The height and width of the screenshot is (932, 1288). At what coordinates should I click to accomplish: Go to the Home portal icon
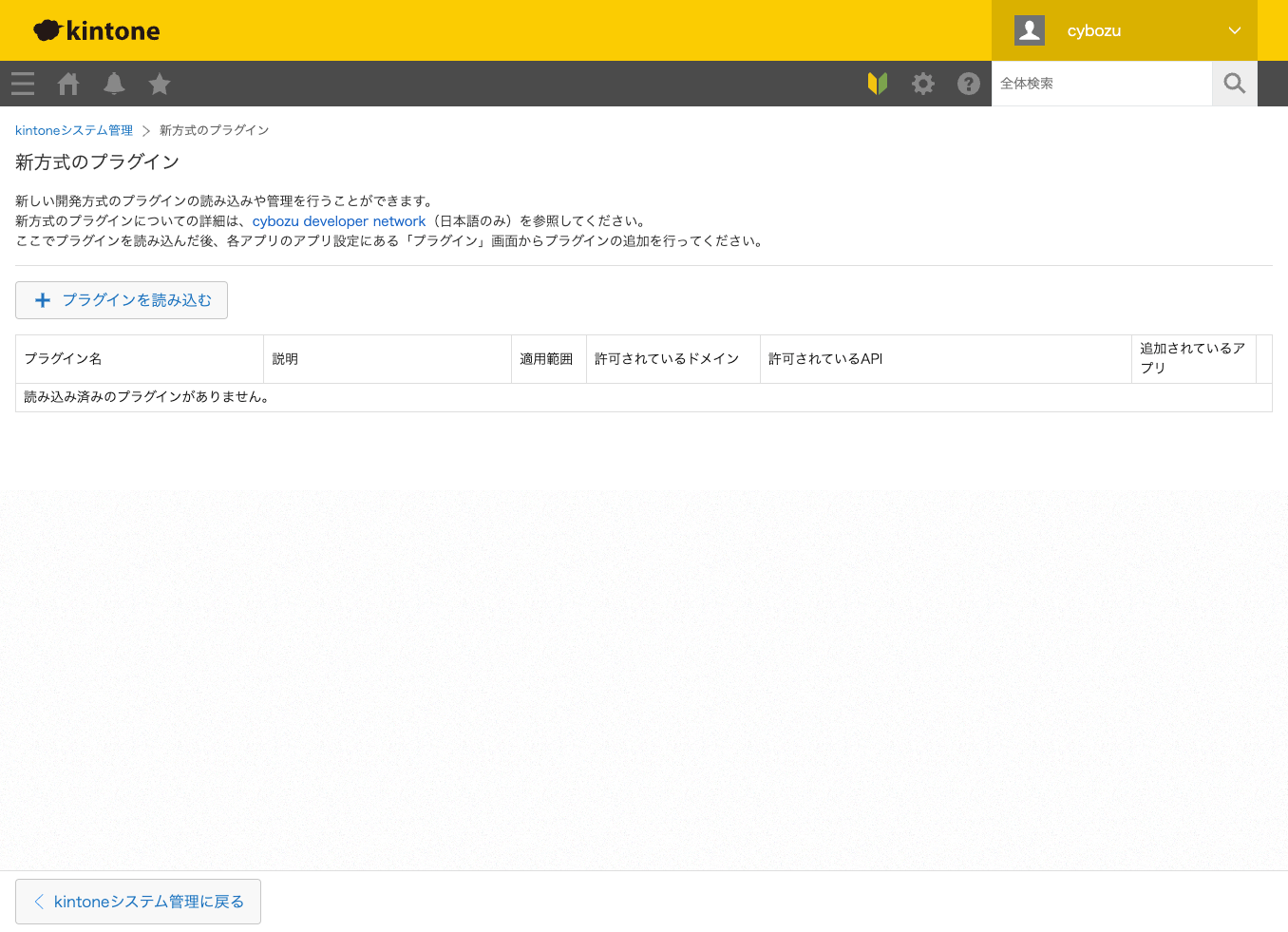68,84
